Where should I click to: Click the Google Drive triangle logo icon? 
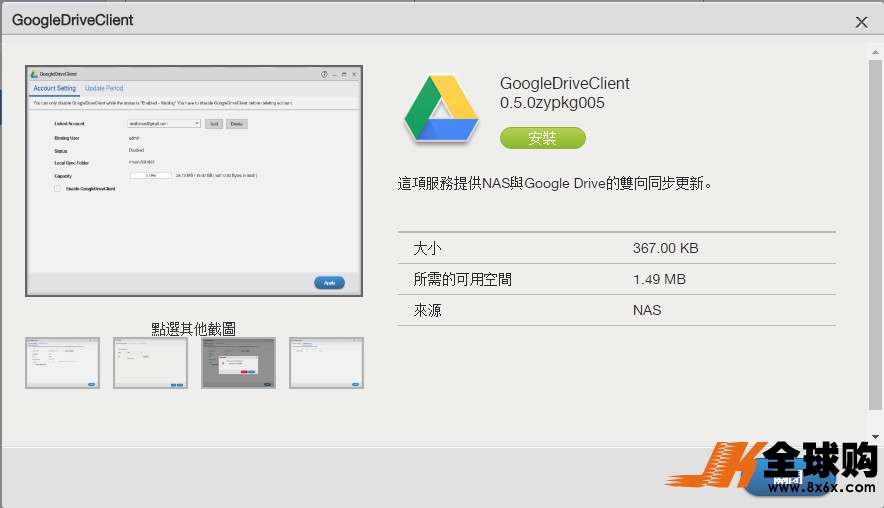pos(441,109)
